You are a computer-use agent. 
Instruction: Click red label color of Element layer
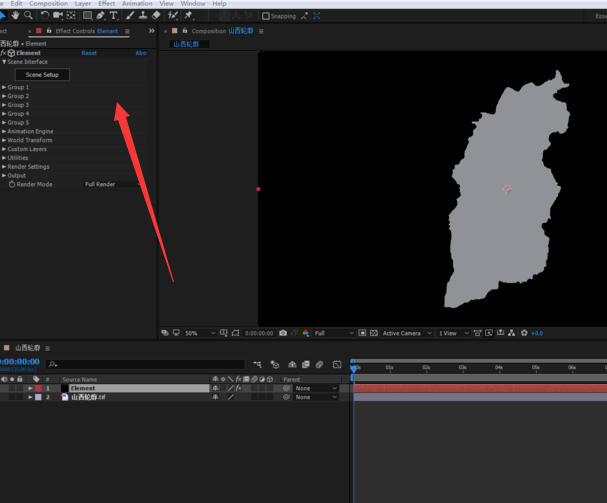click(x=38, y=388)
